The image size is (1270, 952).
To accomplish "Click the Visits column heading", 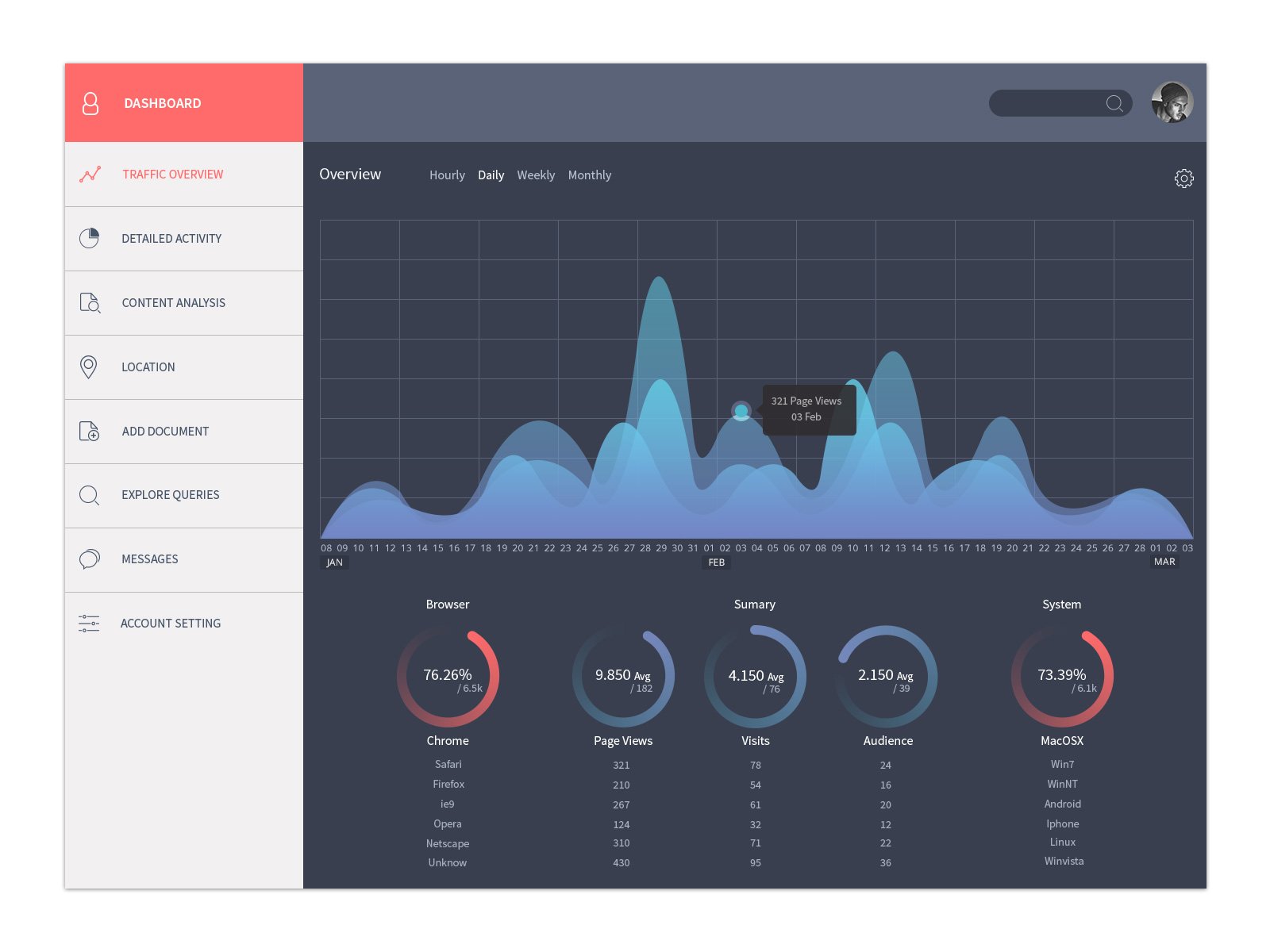I will 756,741.
